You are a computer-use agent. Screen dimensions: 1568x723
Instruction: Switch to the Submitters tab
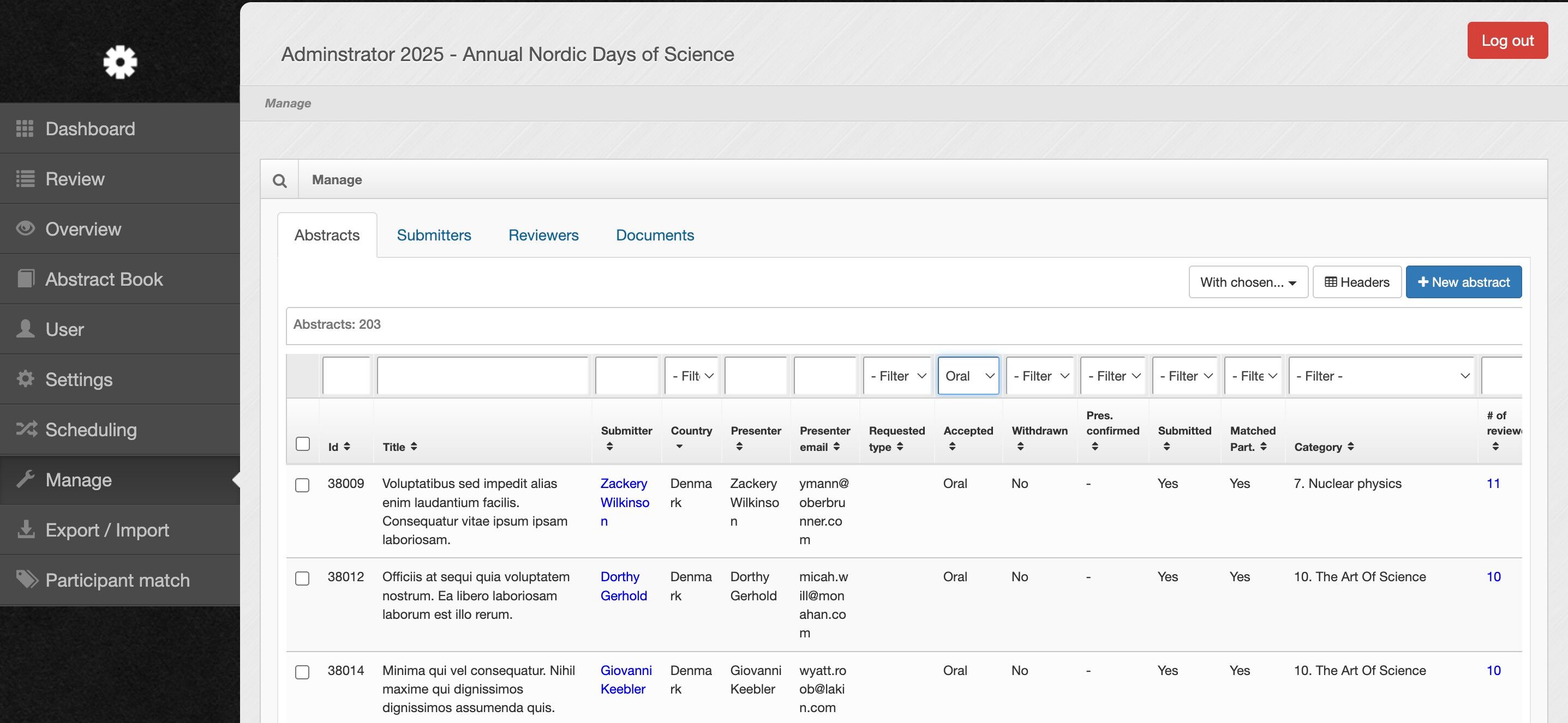(x=433, y=236)
